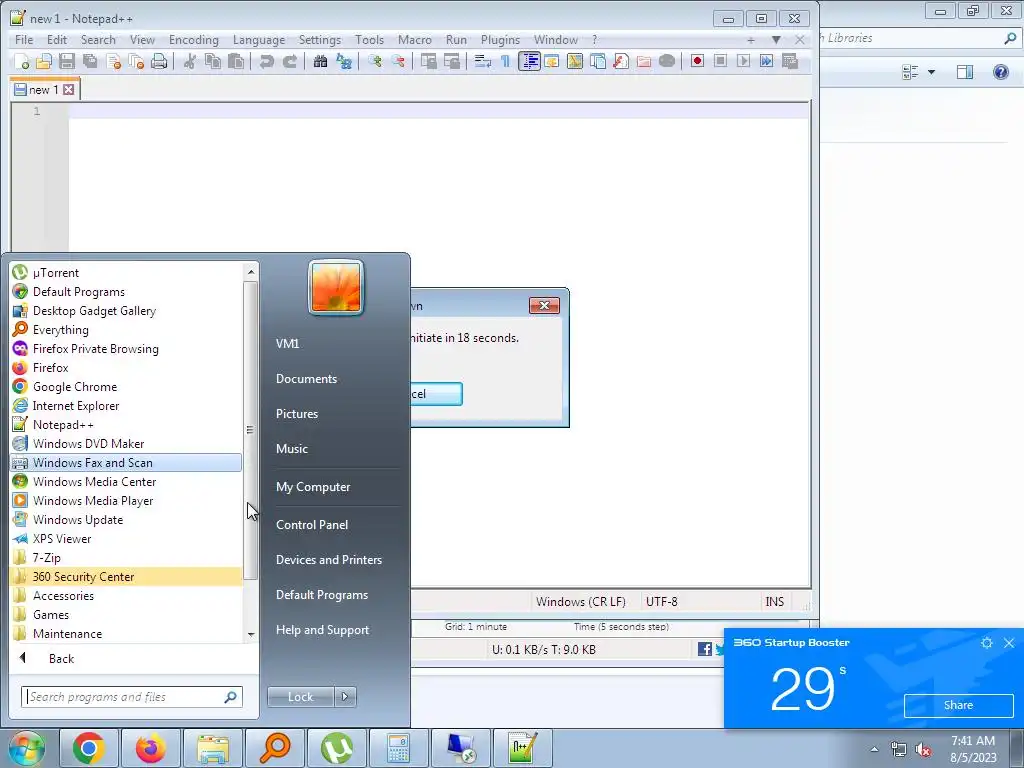This screenshot has width=1024, height=768.
Task: Open Windows Fax and Scan entry
Action: tap(126, 462)
